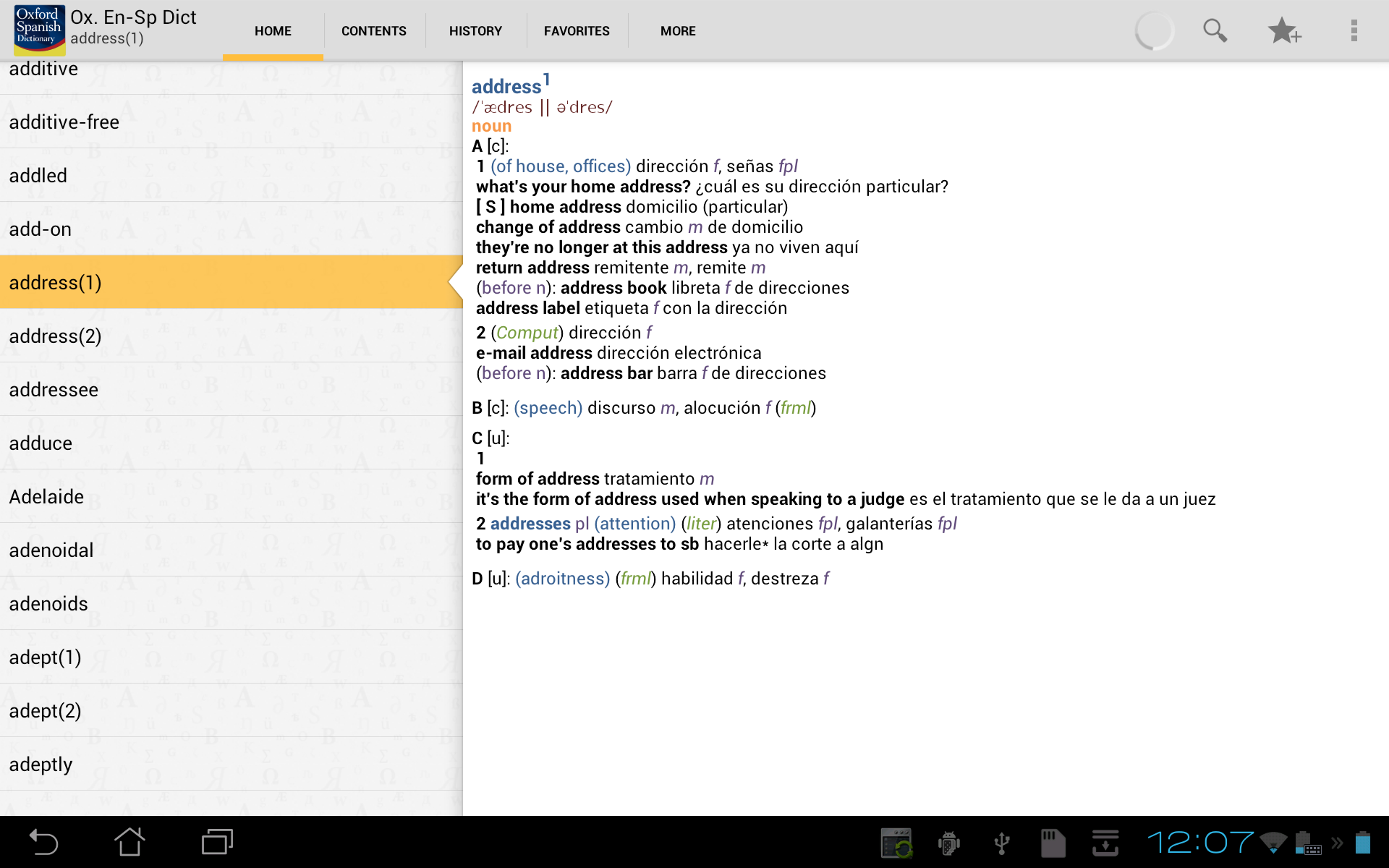Tap the USB connection status icon
Image resolution: width=1389 pixels, height=868 pixels.
tap(1001, 842)
